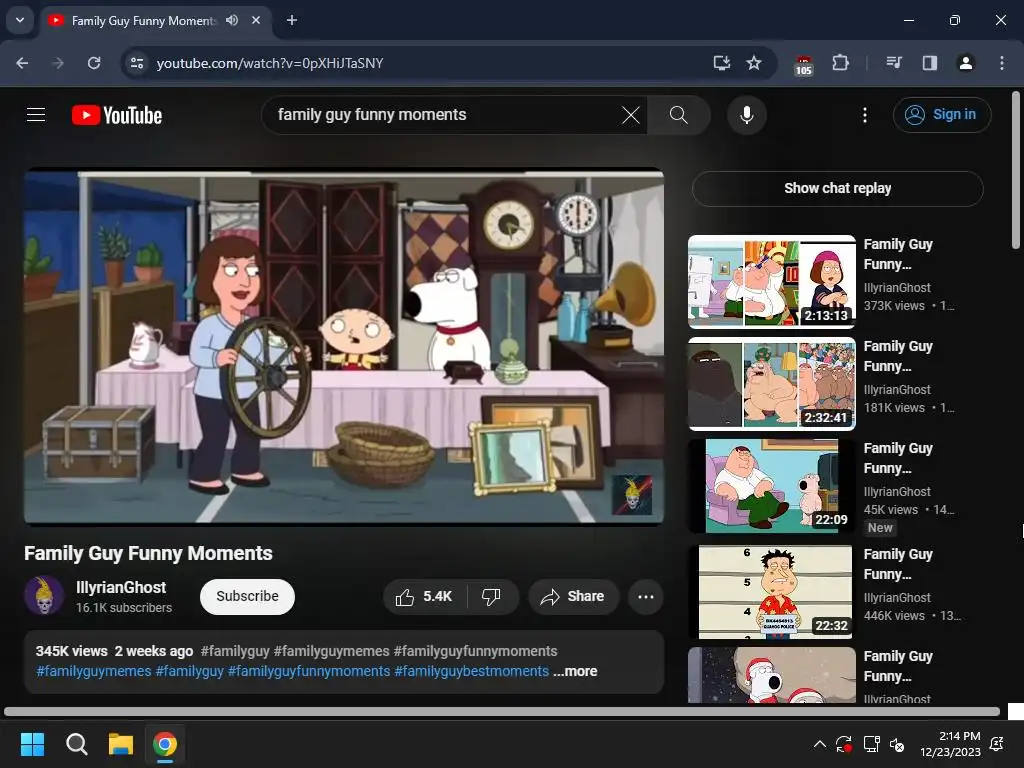Dislike the video with thumbs down

(x=491, y=596)
